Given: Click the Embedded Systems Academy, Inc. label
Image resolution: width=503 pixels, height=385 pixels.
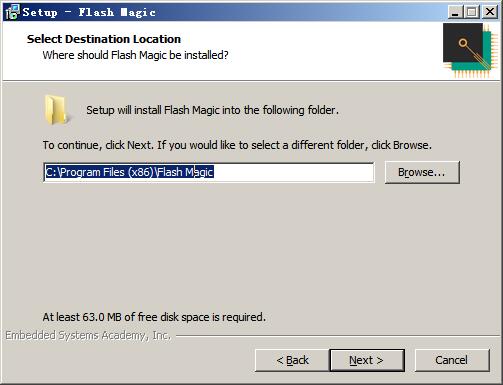Looking at the screenshot, I should [x=88, y=335].
